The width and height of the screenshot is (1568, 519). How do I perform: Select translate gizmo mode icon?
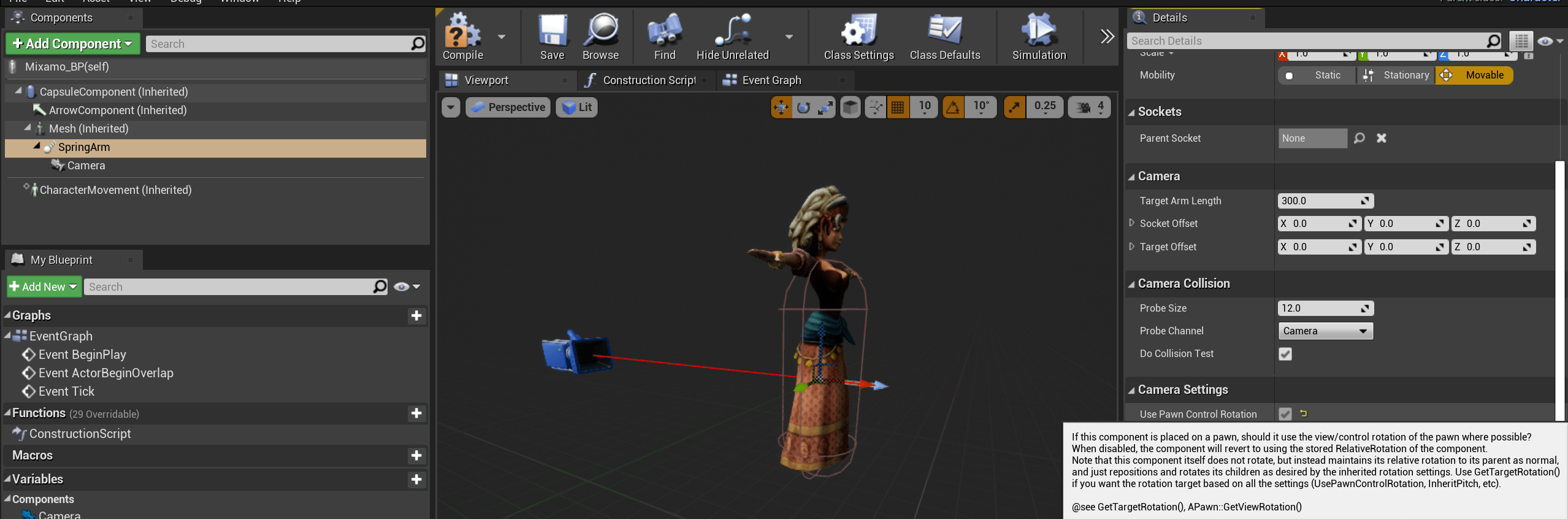tap(781, 107)
